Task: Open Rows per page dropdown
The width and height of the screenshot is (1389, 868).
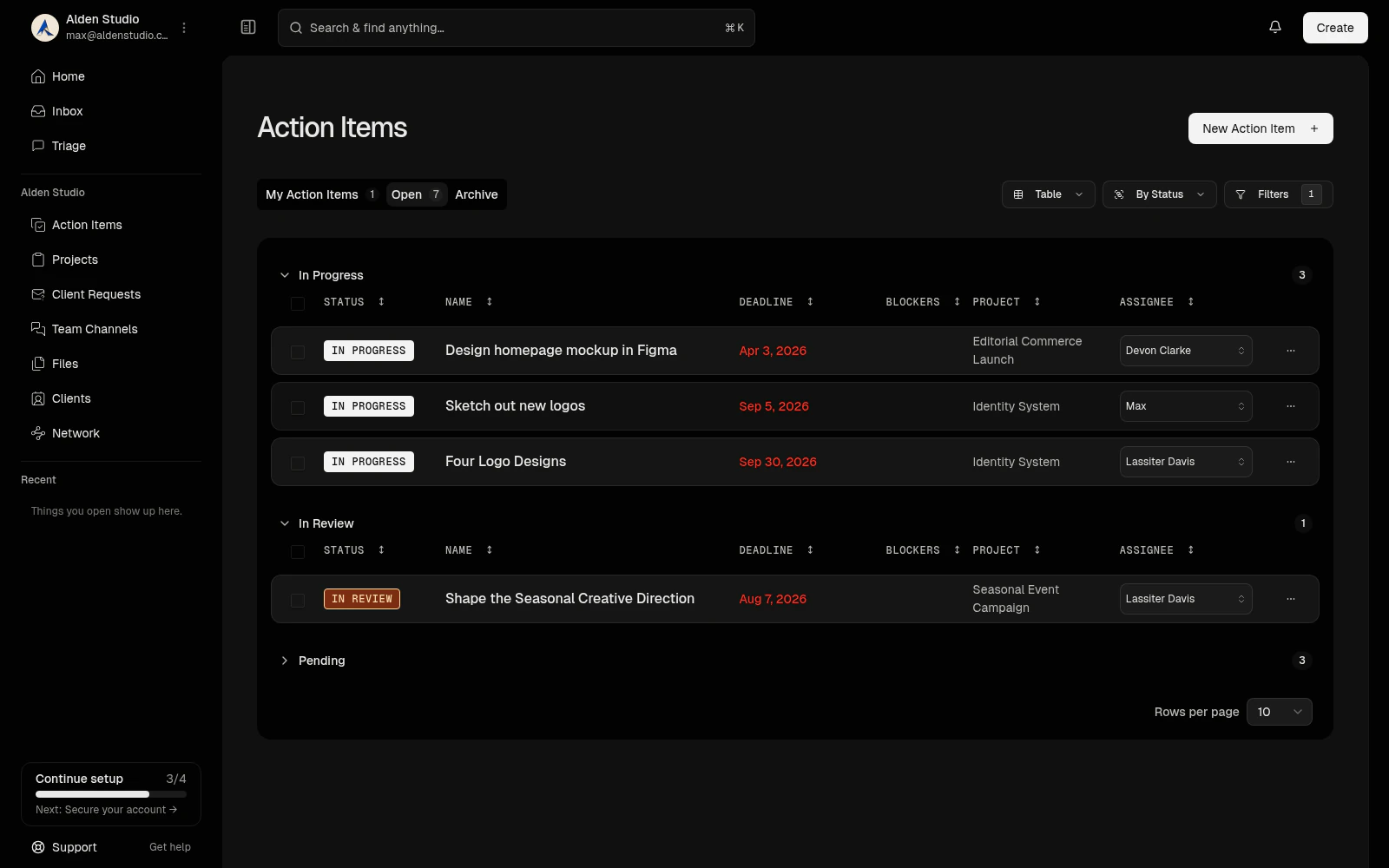Action: [1280, 712]
